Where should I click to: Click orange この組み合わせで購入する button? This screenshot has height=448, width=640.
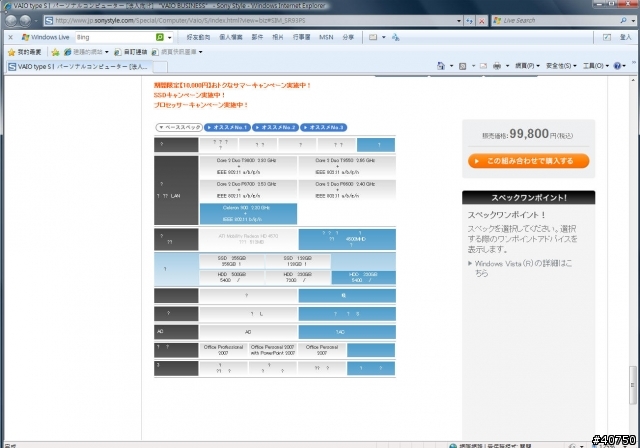529,161
